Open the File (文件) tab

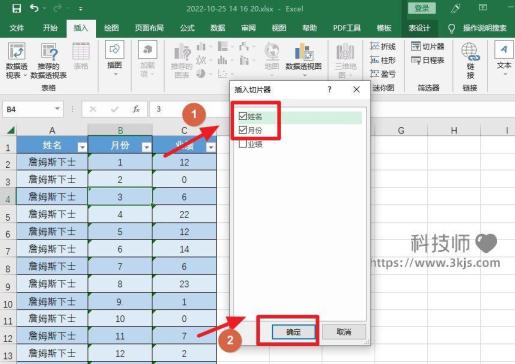tap(16, 28)
